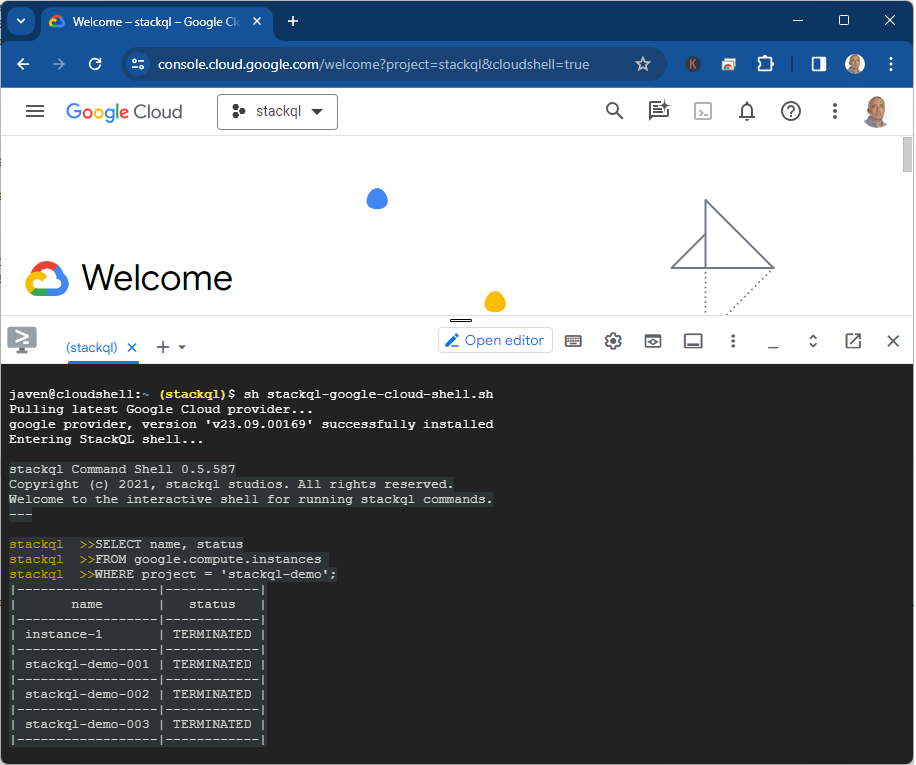Screen dimensions: 916x765
Task: Click the Open editor button
Action: click(x=495, y=340)
